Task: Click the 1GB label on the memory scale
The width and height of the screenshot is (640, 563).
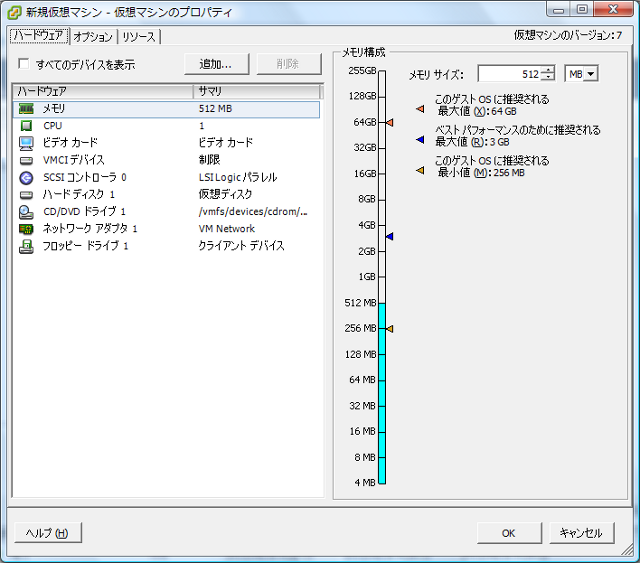Action: (x=367, y=277)
